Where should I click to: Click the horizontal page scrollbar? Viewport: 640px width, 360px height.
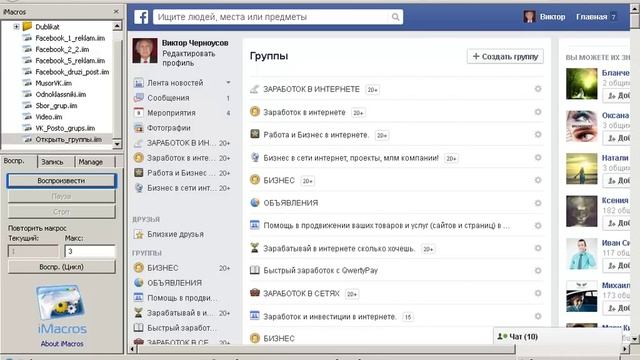tap(327, 349)
